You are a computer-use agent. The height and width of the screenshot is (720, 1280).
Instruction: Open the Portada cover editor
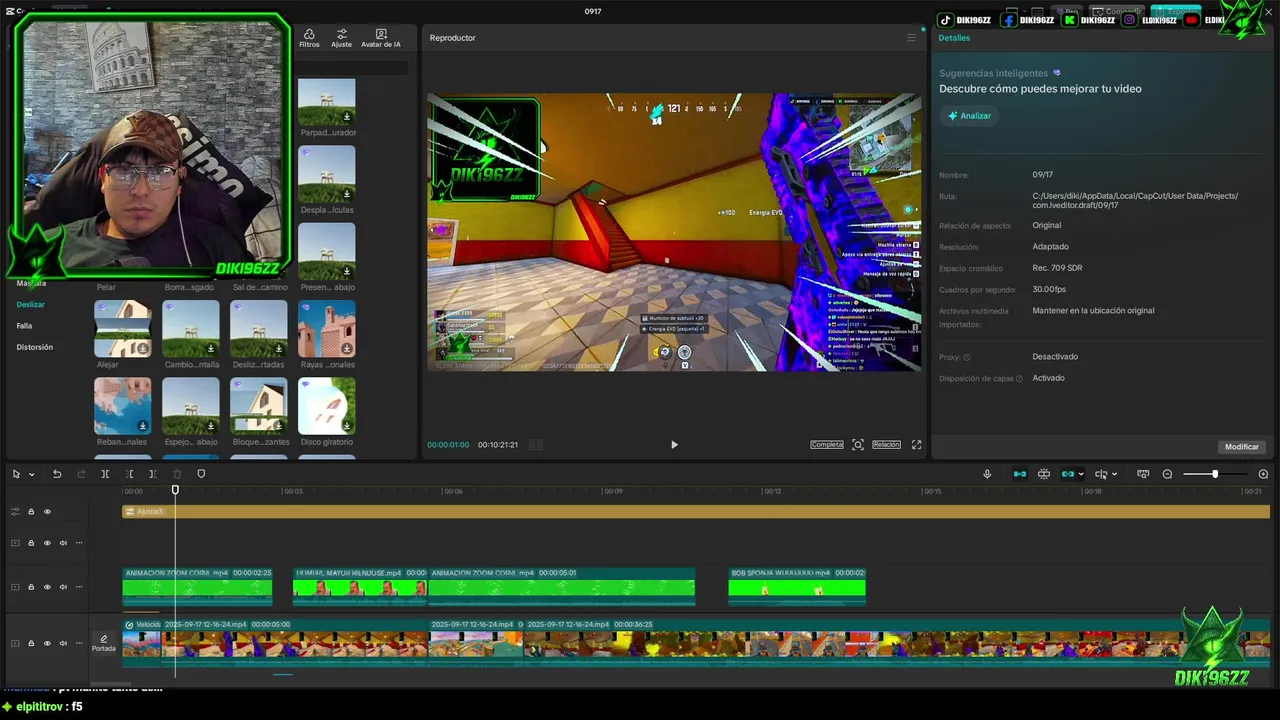(x=104, y=643)
